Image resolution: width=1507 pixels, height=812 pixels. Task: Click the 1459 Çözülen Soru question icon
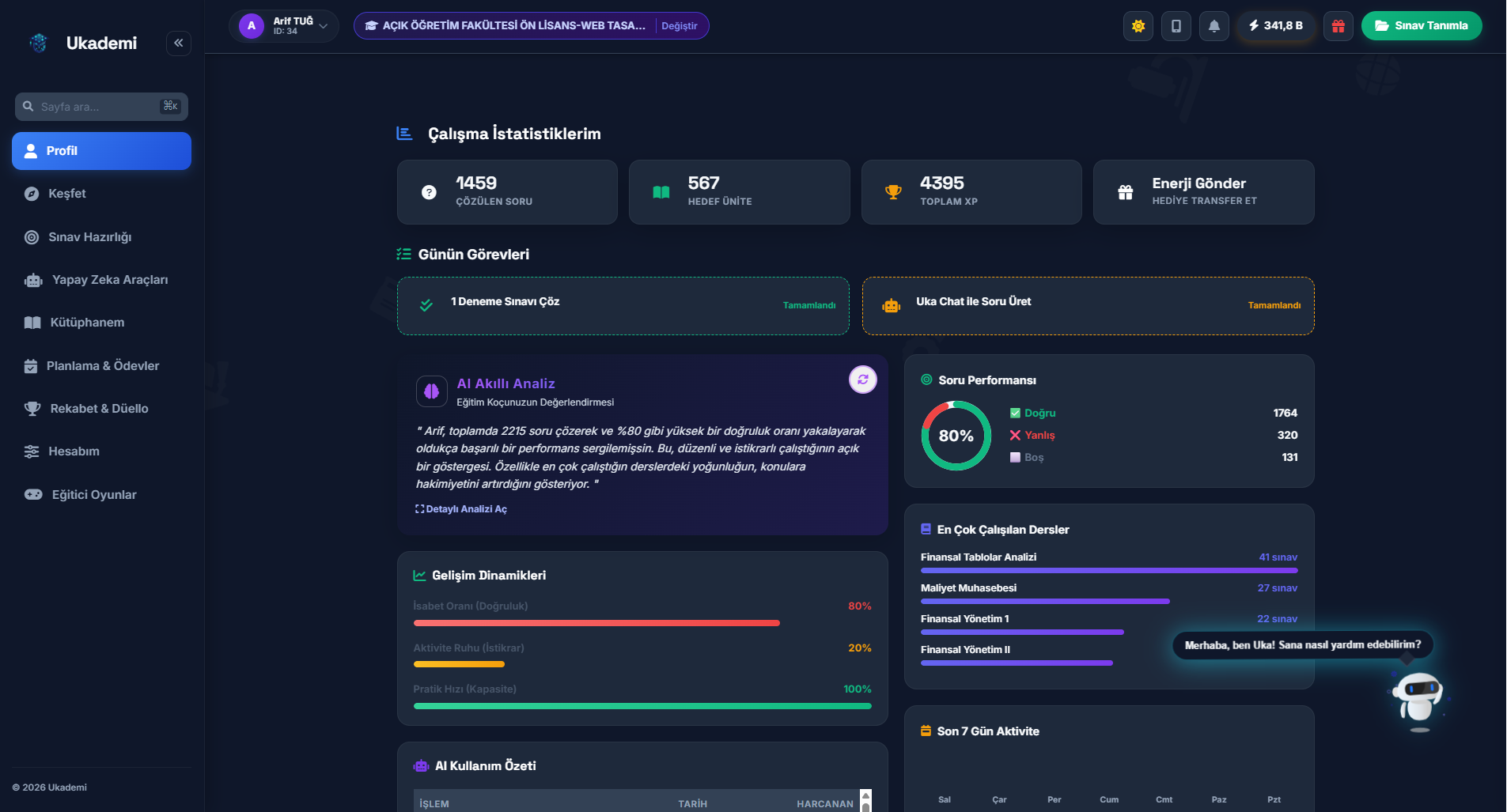click(x=429, y=192)
